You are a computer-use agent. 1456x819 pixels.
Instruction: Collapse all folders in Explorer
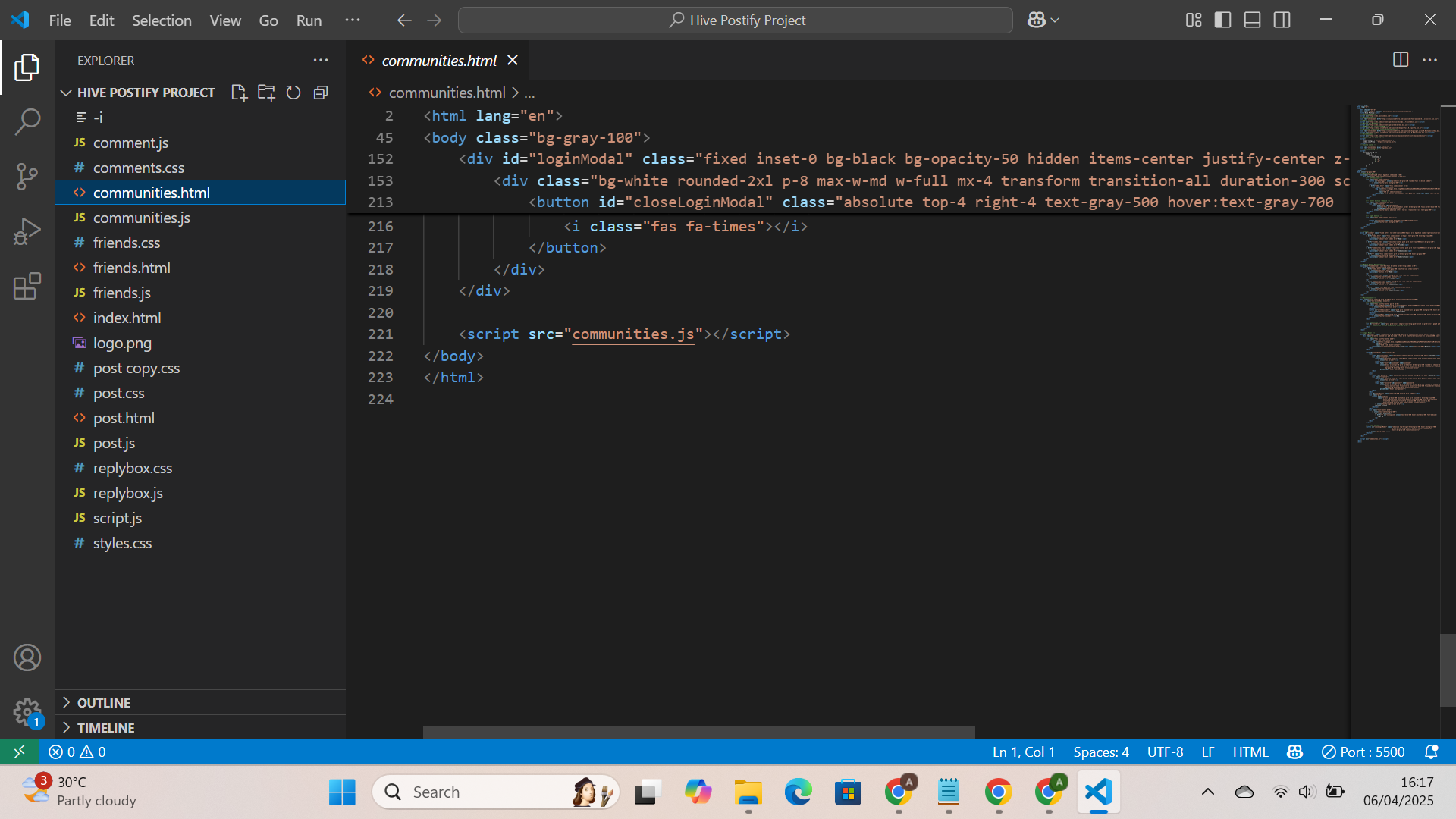[x=321, y=93]
